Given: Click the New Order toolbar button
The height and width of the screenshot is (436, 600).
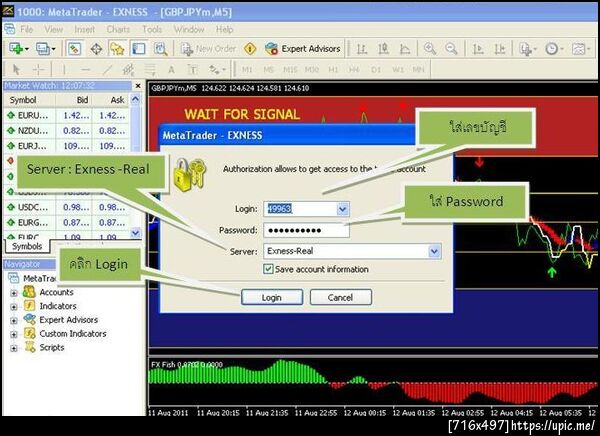Looking at the screenshot, I should click(x=208, y=49).
